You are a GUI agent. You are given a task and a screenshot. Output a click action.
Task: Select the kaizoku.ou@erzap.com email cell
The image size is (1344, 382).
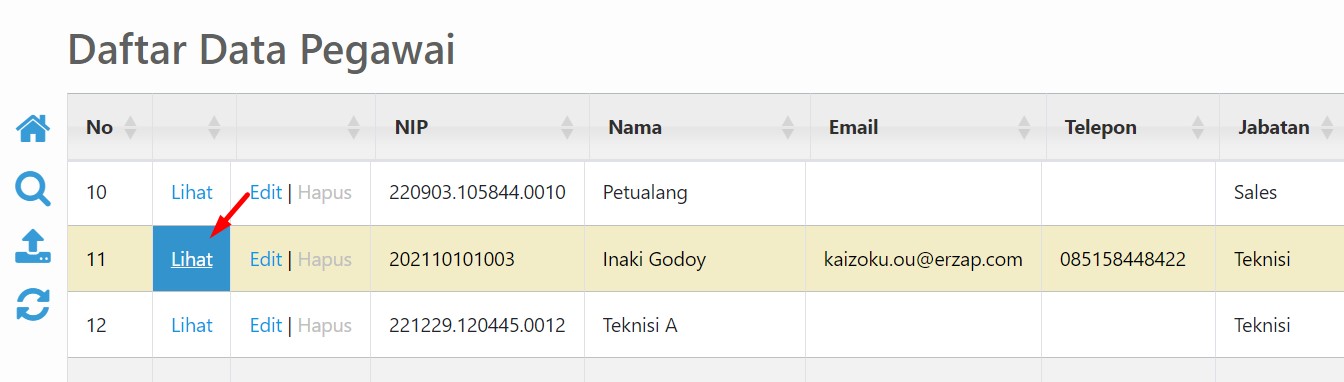click(x=925, y=259)
